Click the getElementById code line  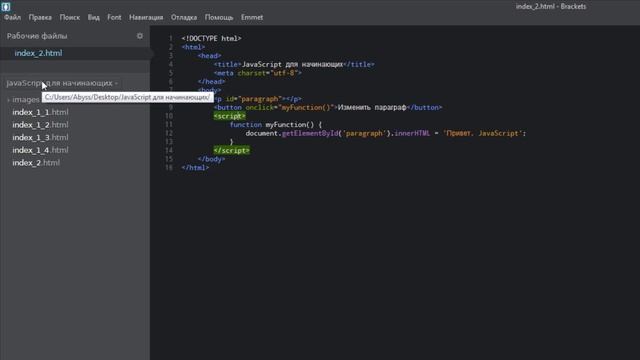[x=386, y=133]
